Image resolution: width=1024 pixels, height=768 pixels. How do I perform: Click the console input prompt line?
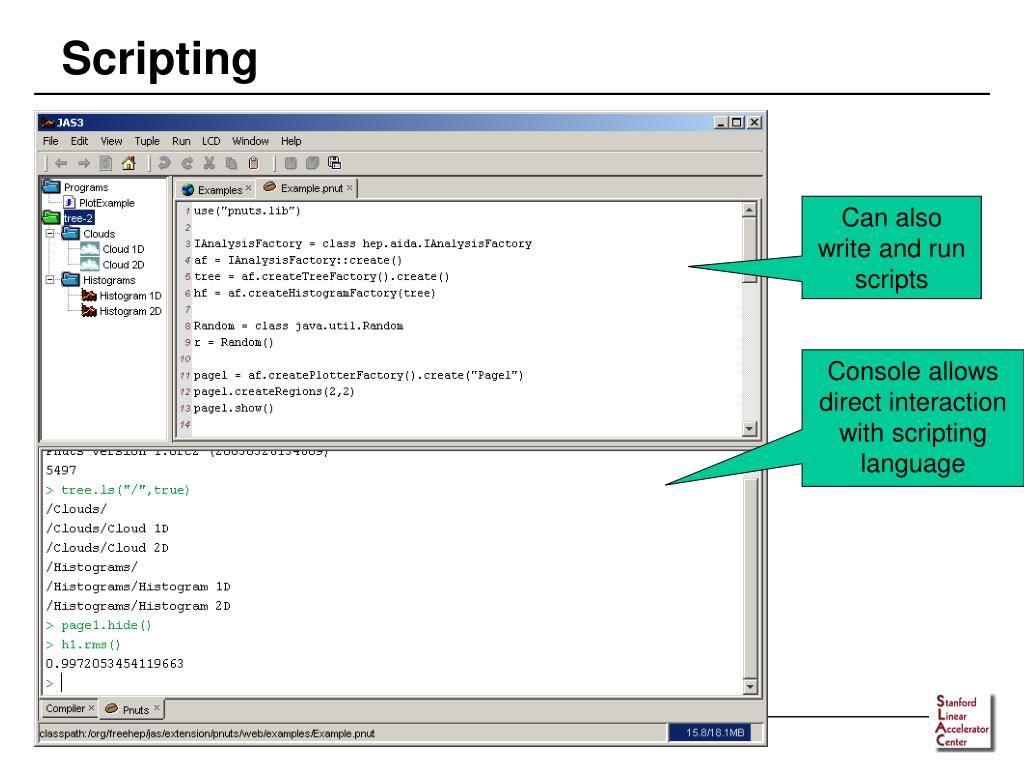pyautogui.click(x=392, y=683)
